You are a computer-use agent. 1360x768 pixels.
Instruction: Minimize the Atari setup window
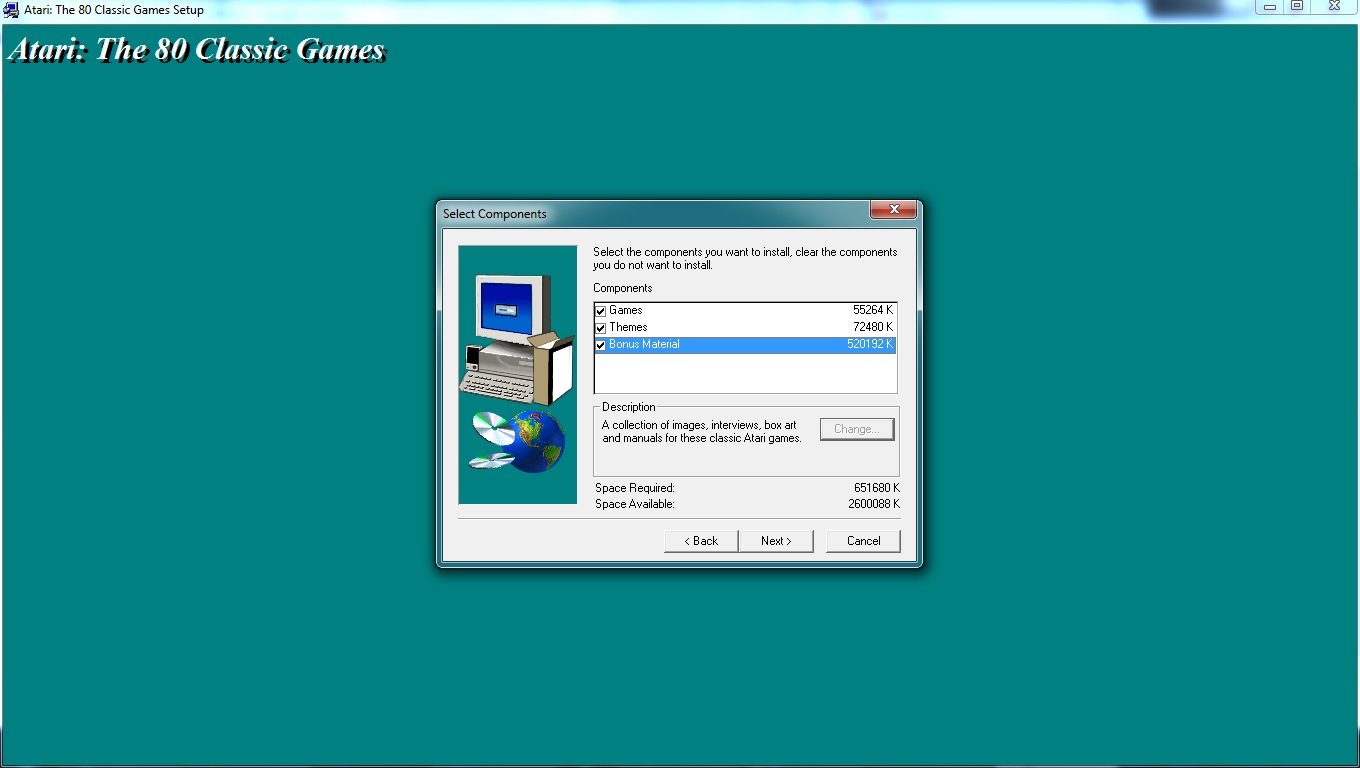click(x=1270, y=7)
